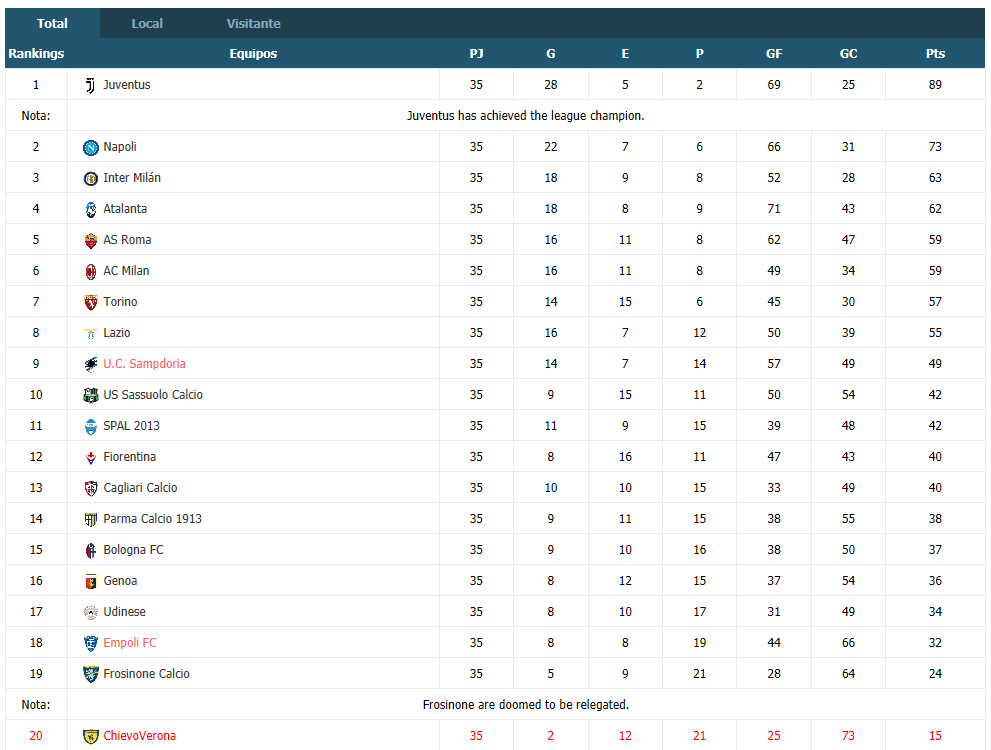Open the Genoa team link
Viewport: 991px width, 750px height.
pyautogui.click(x=120, y=580)
